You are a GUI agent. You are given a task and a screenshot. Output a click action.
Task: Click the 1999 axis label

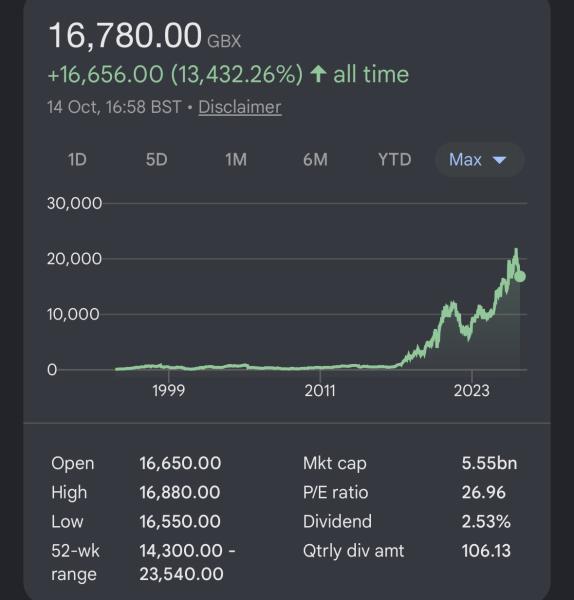point(168,391)
